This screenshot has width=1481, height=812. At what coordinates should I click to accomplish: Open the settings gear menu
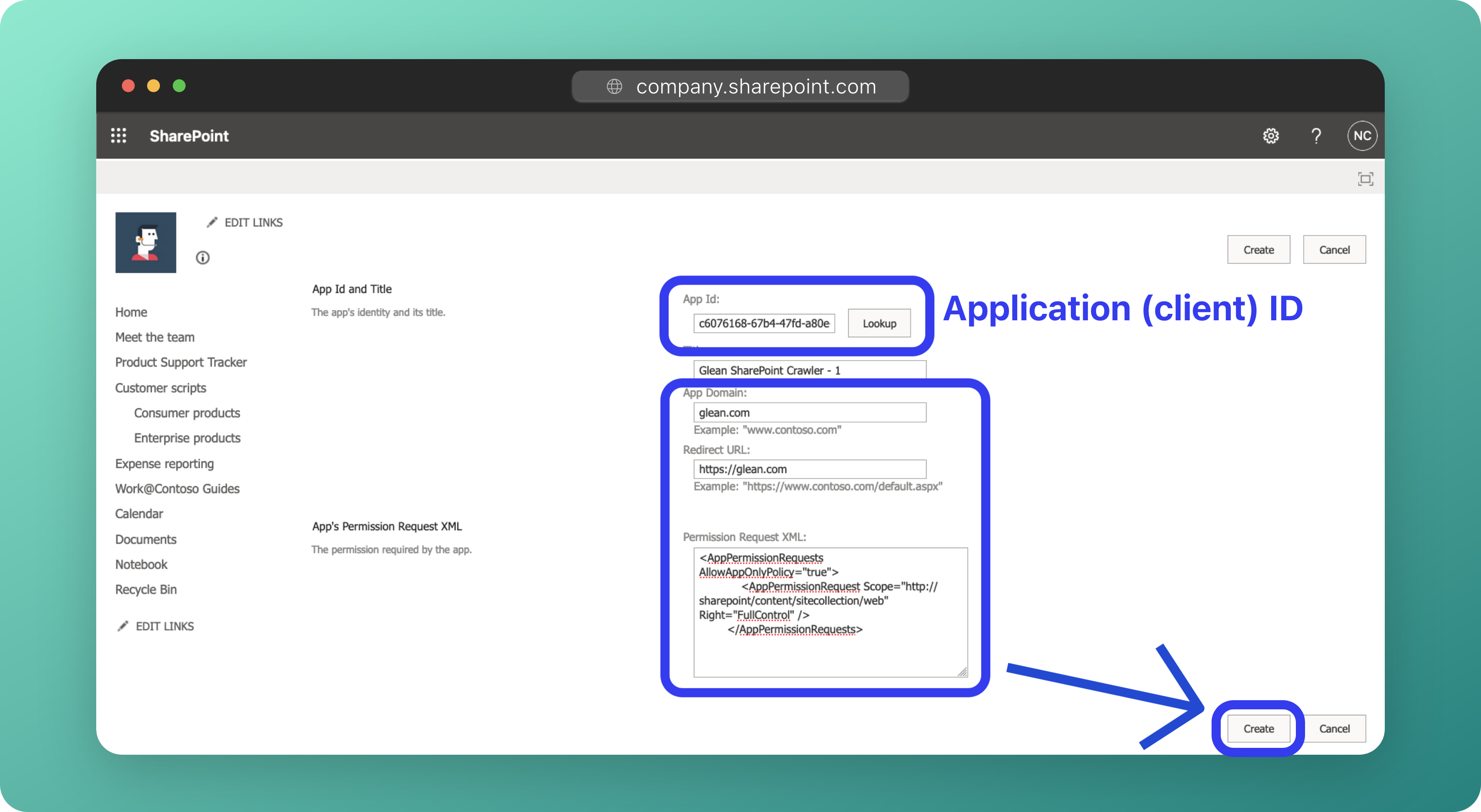(x=1271, y=136)
